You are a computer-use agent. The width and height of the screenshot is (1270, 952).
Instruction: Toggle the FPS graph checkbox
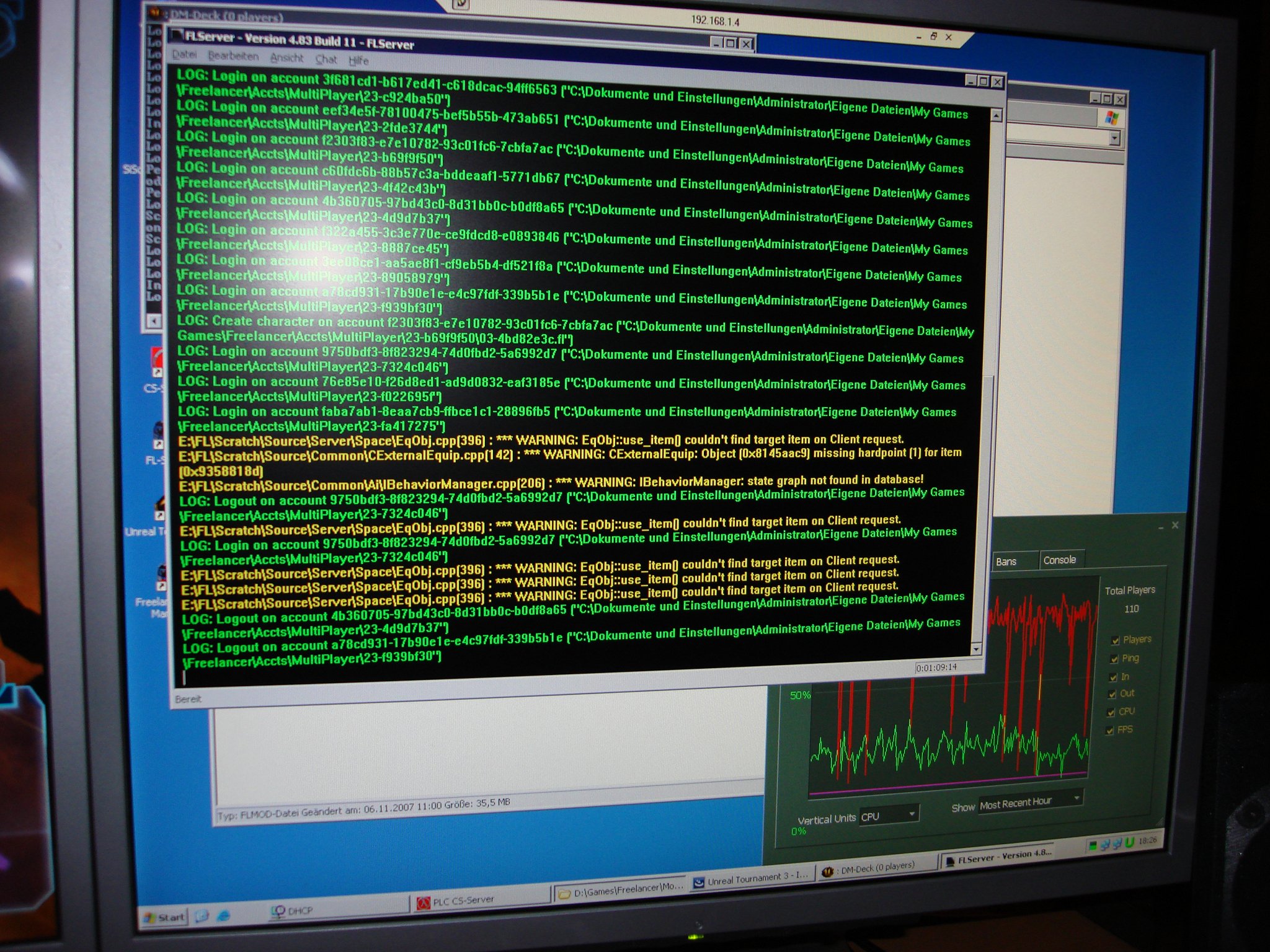click(1109, 731)
